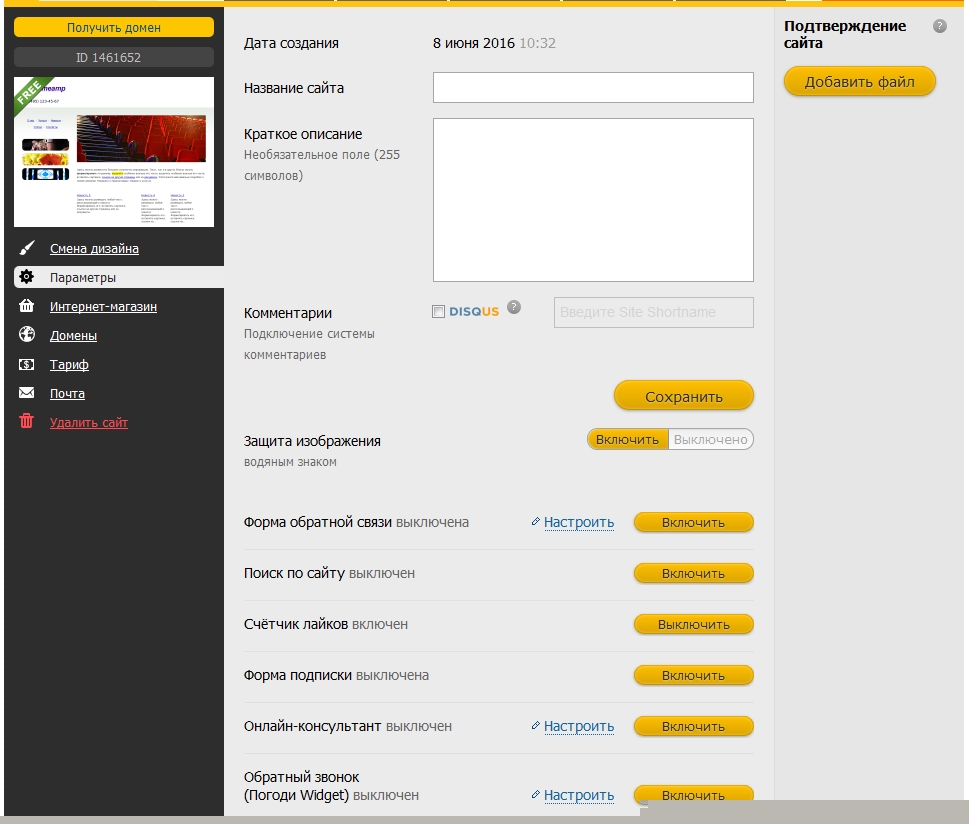Go to Интернет-магазин section

pyautogui.click(x=103, y=307)
